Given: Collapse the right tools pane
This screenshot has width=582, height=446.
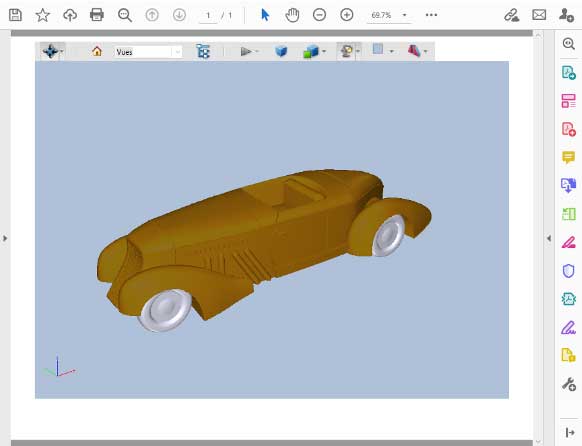Looking at the screenshot, I should (549, 238).
